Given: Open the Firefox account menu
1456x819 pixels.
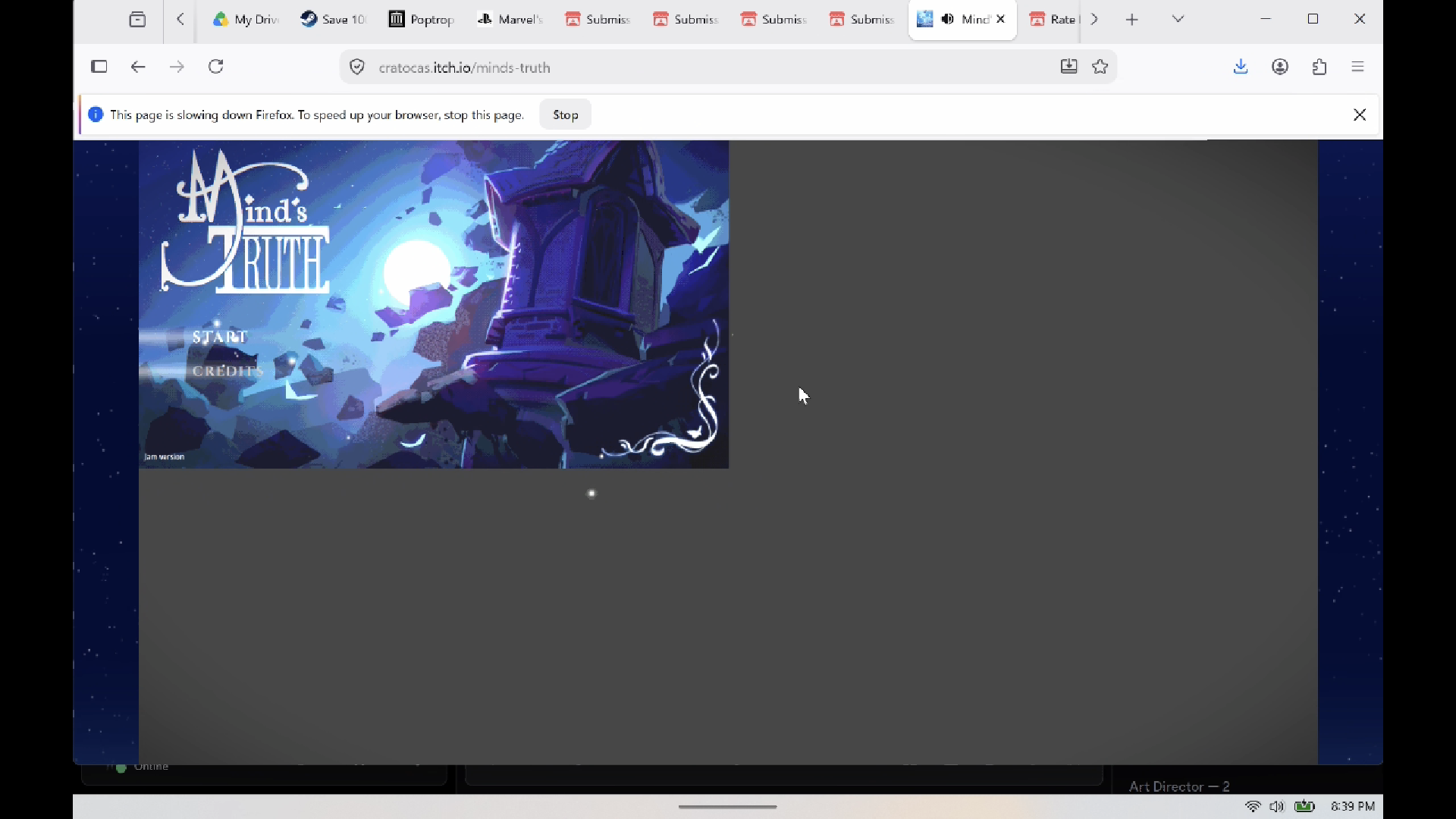Looking at the screenshot, I should [1280, 67].
